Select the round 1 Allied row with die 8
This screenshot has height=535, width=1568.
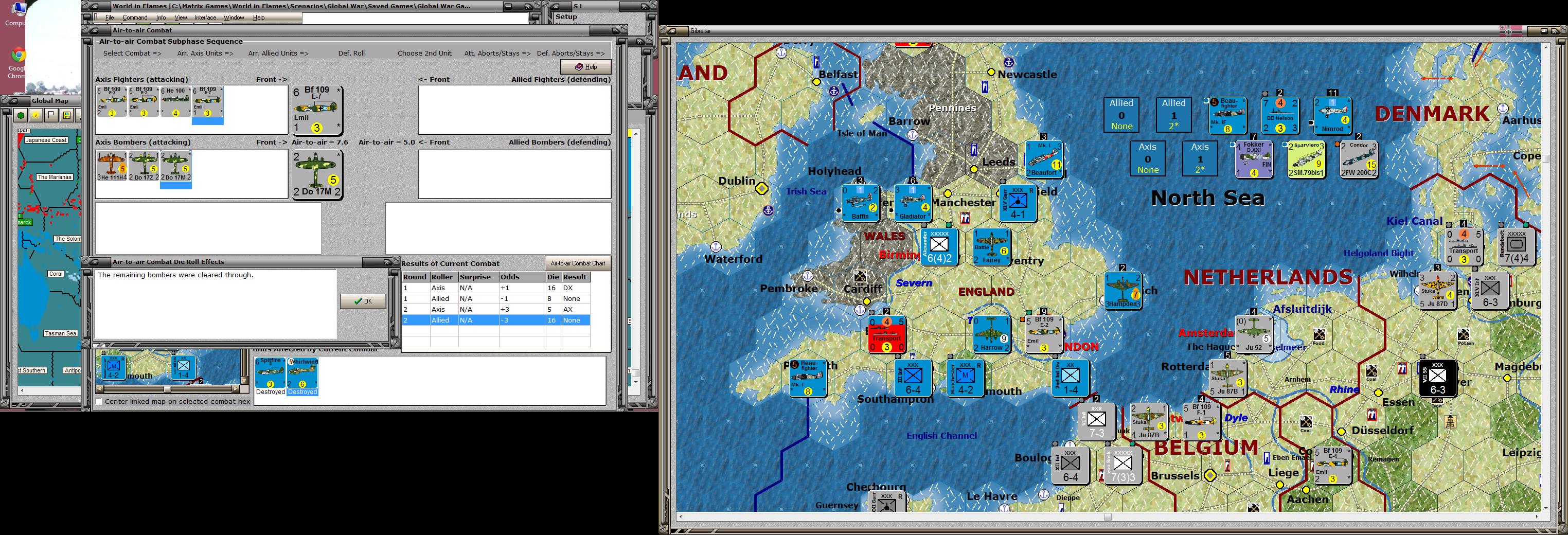[x=495, y=299]
